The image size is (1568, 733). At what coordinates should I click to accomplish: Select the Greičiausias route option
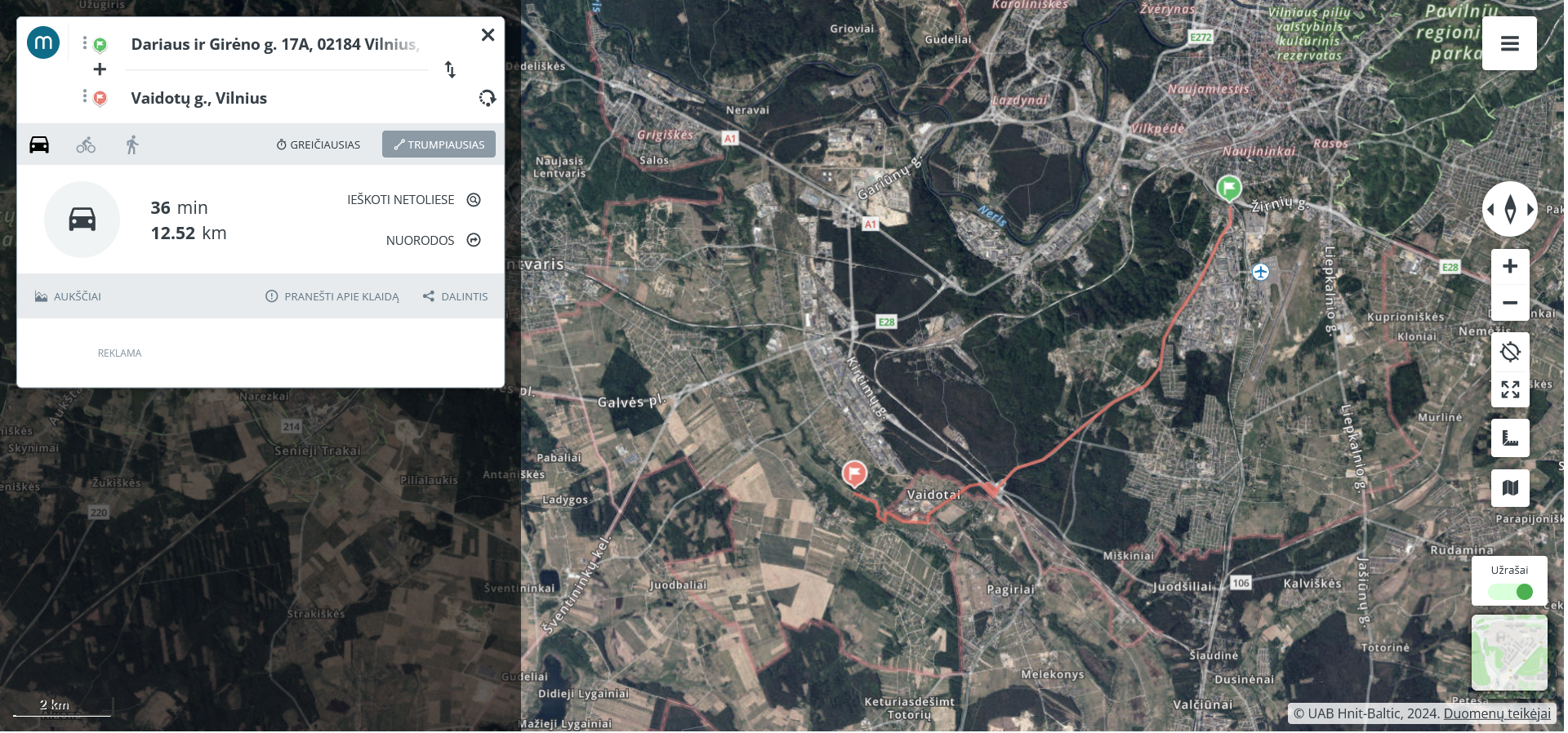coord(318,144)
